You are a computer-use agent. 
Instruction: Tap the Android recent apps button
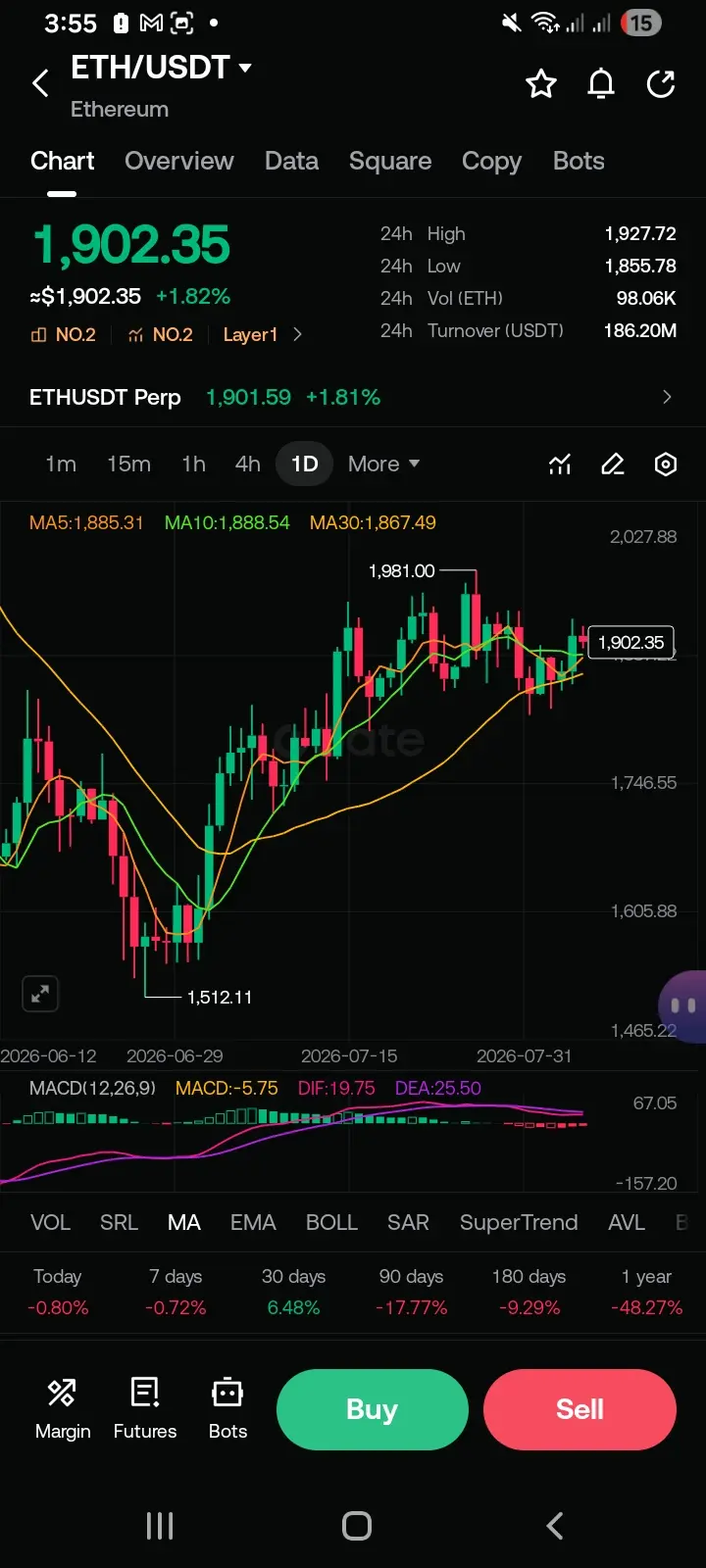(x=160, y=1526)
